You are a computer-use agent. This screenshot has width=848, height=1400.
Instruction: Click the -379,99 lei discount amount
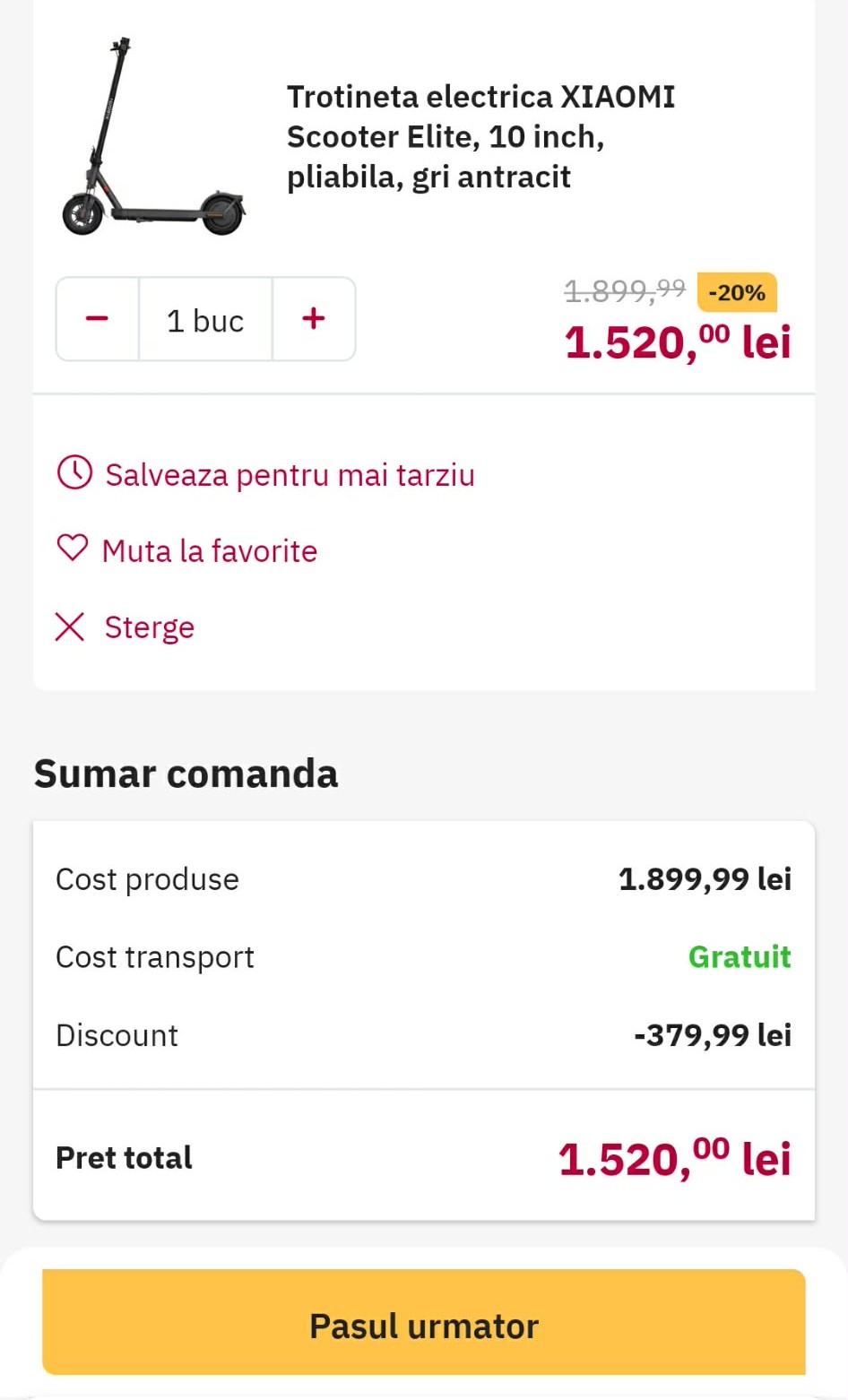pos(713,1035)
